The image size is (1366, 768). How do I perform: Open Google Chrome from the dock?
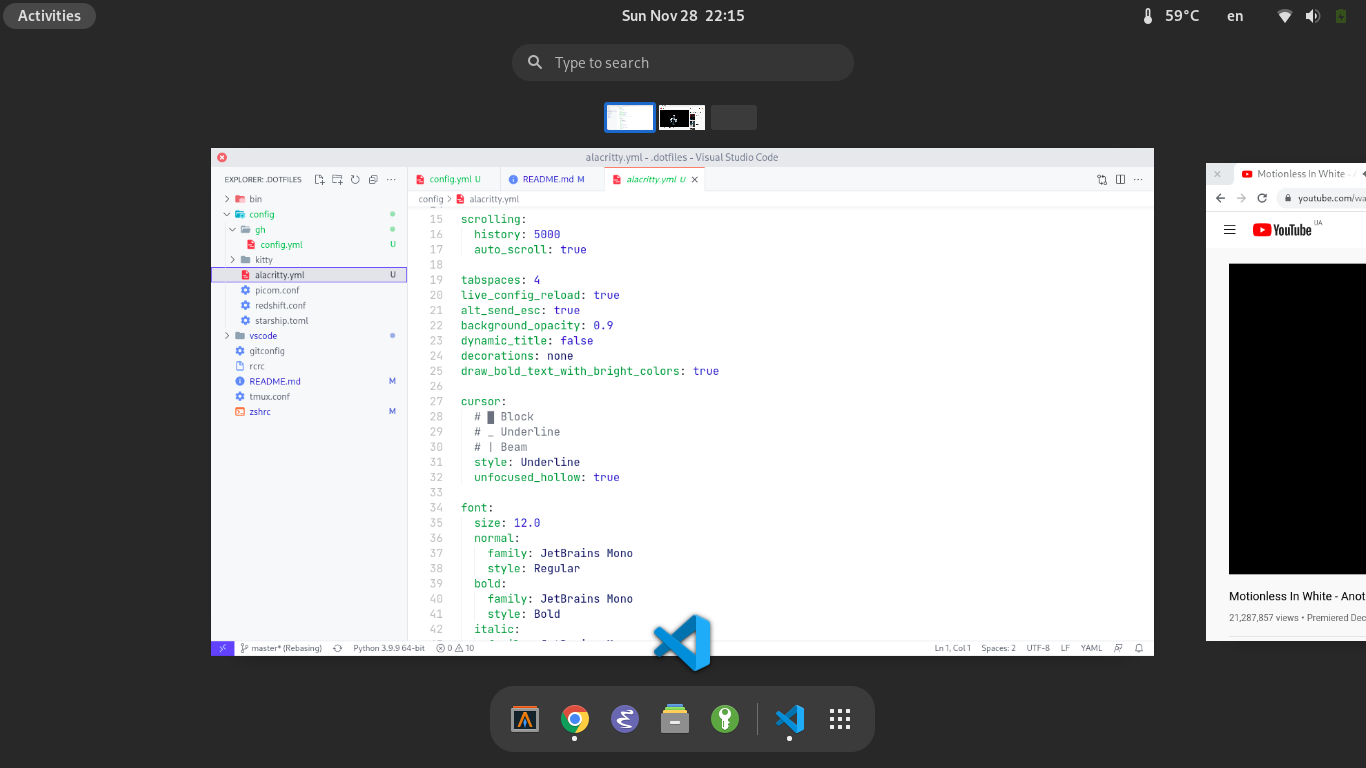click(574, 719)
